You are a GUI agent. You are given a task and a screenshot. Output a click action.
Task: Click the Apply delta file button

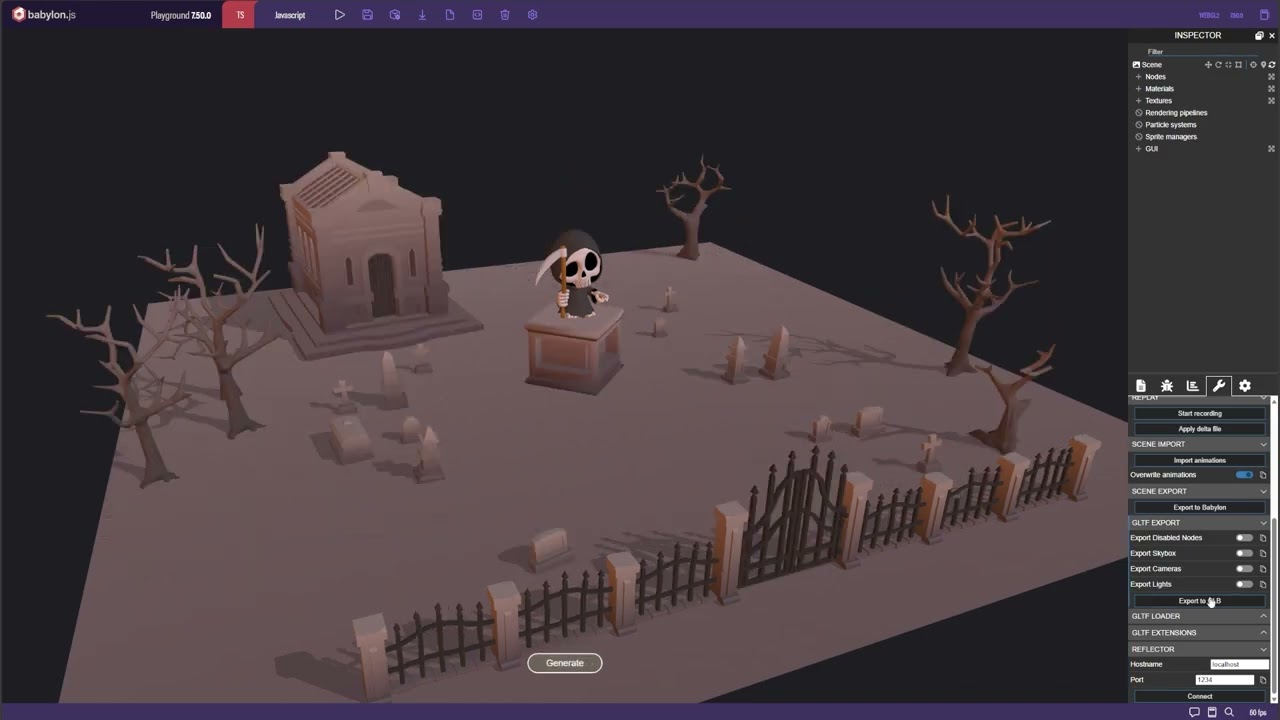1200,429
